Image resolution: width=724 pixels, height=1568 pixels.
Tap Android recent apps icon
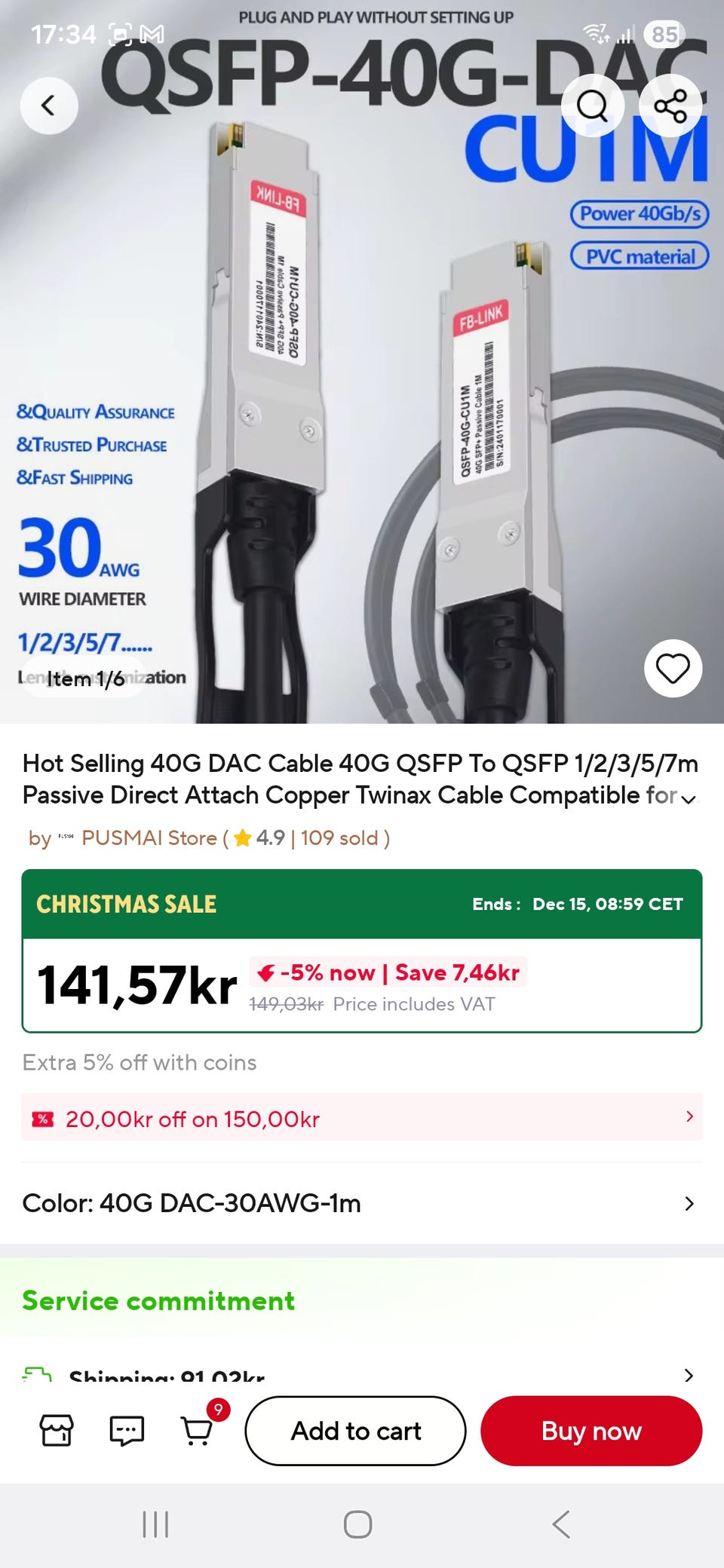pos(155,1524)
